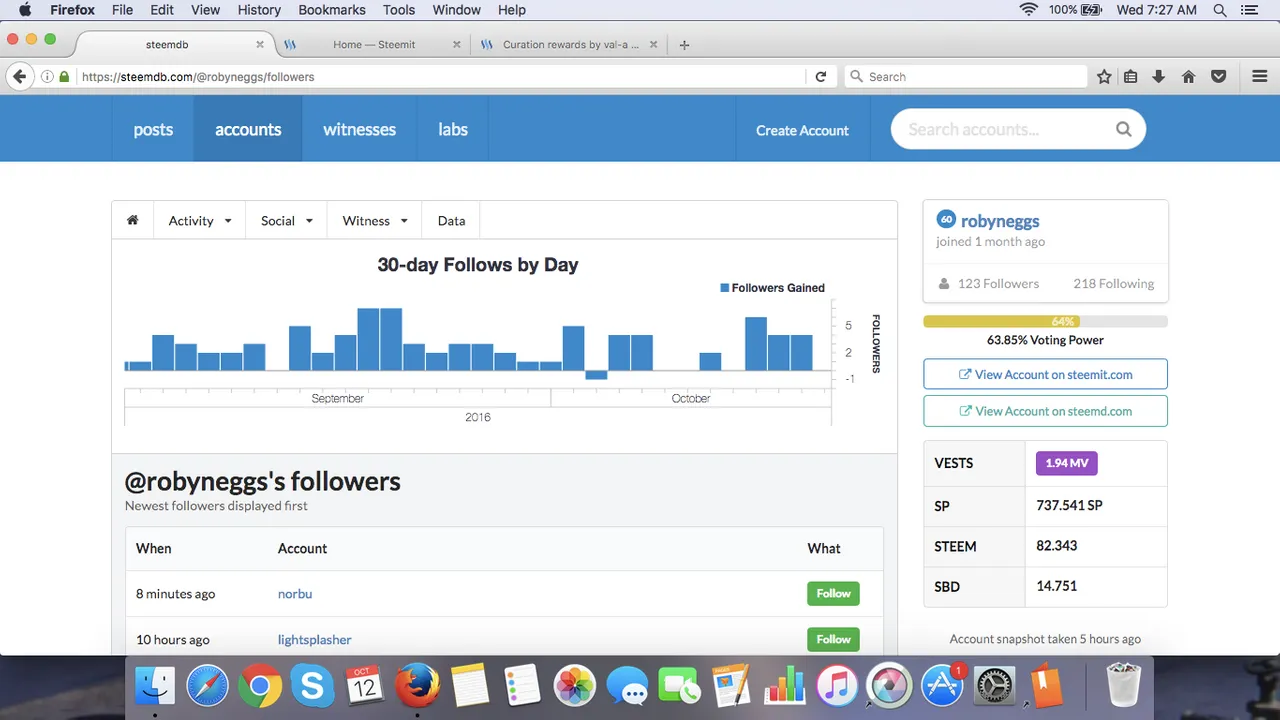Click the 218 Following count
The image size is (1280, 720).
(x=1113, y=284)
